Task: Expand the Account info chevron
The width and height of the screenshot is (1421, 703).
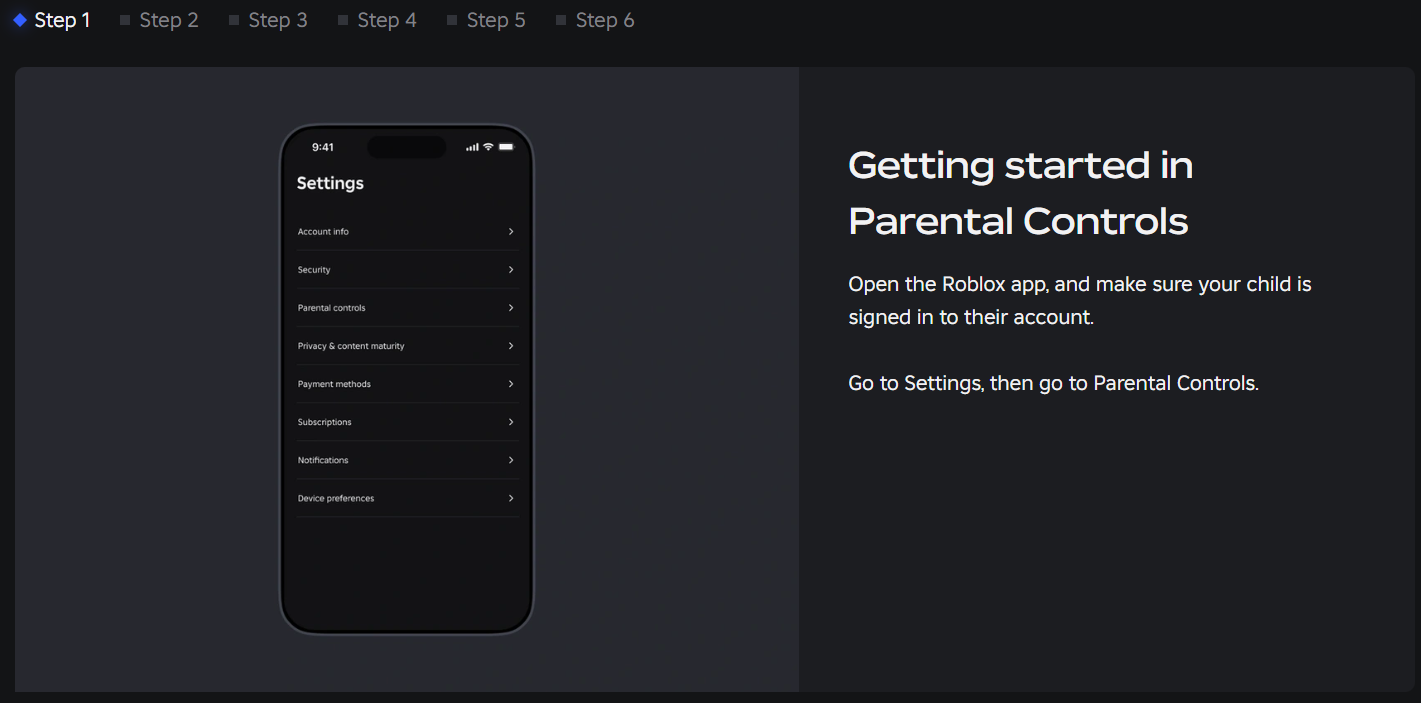Action: pyautogui.click(x=511, y=232)
